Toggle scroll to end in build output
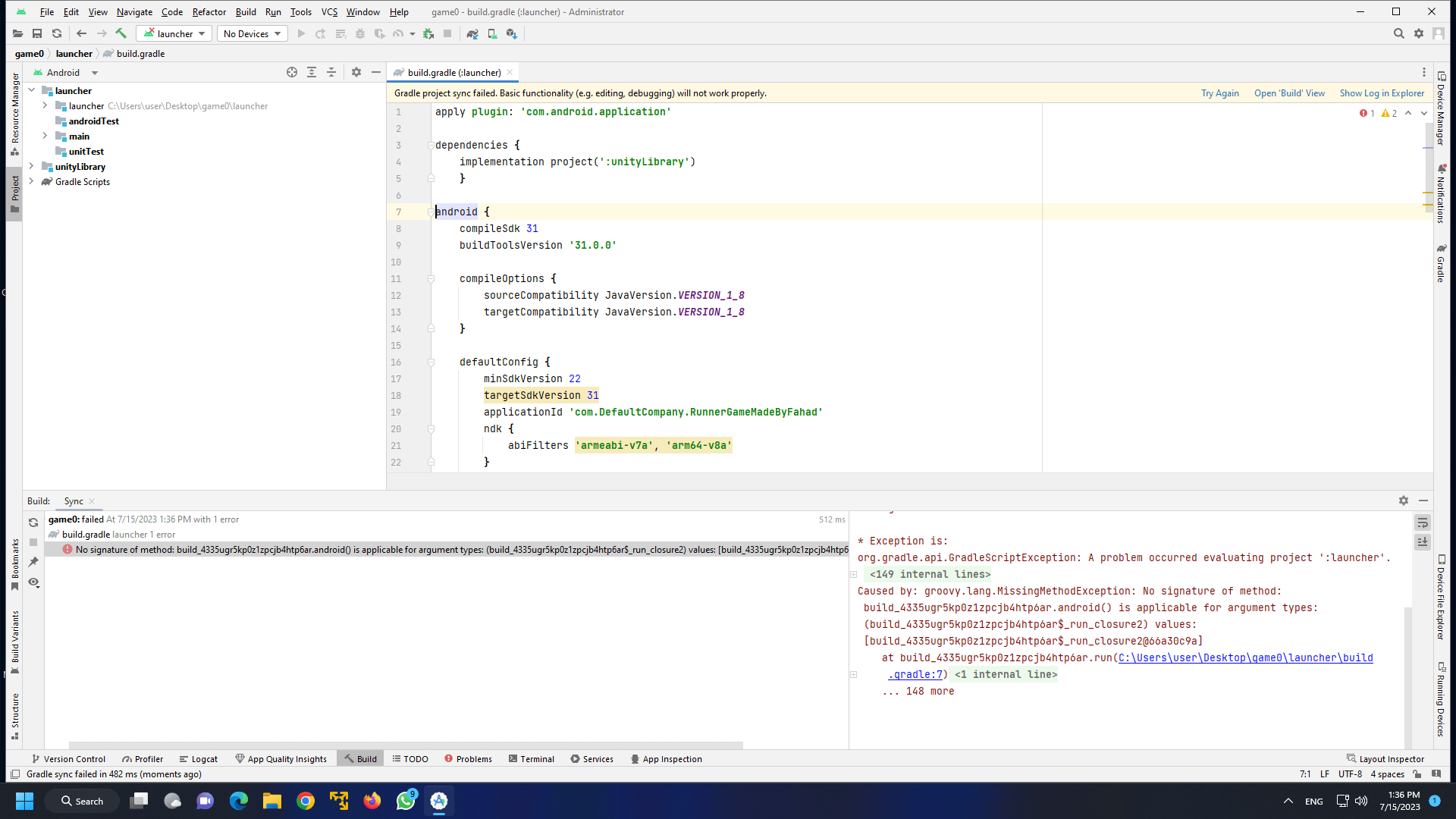Image resolution: width=1456 pixels, height=819 pixels. pos(1423,541)
